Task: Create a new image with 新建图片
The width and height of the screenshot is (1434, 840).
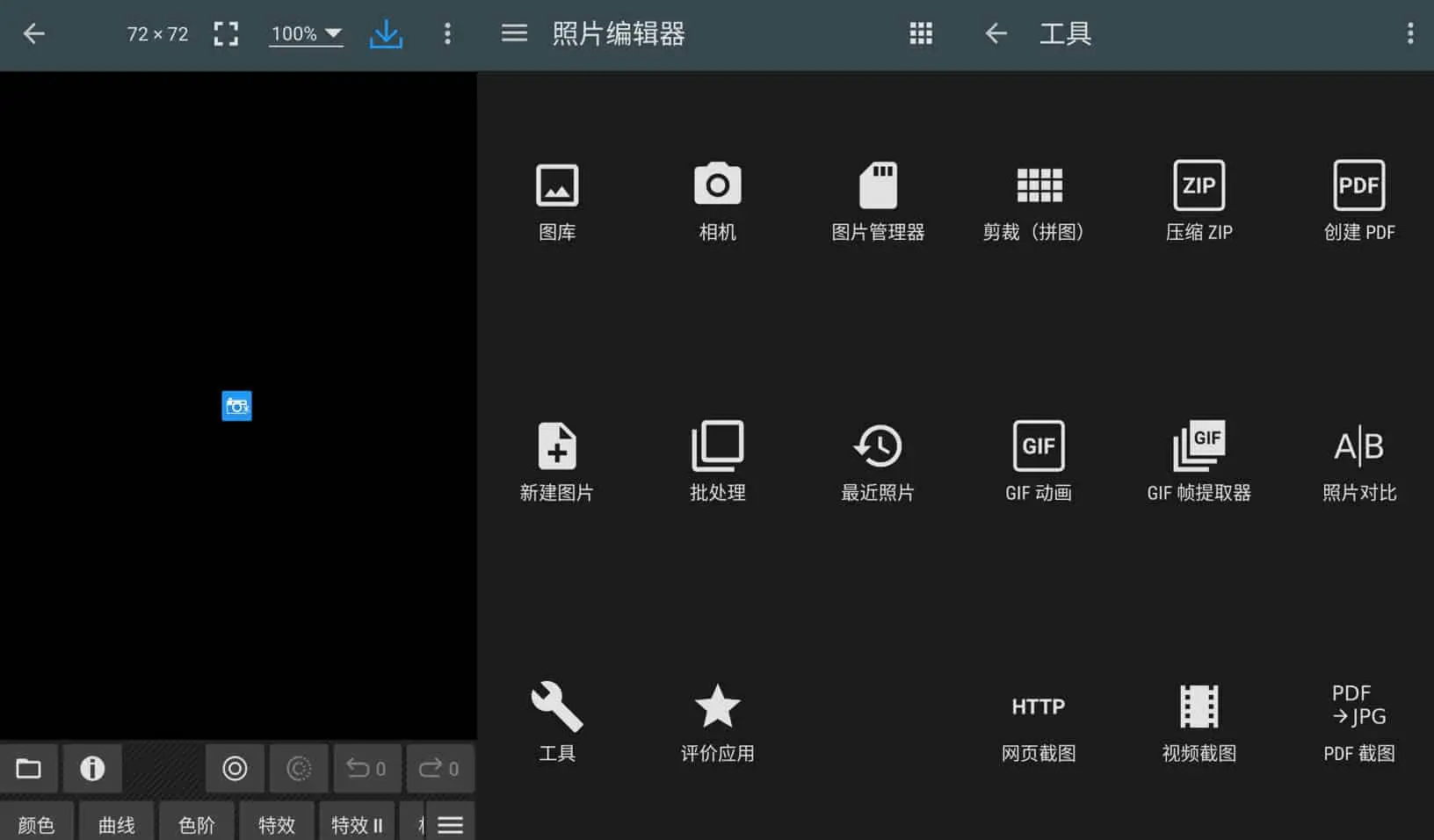Action: tap(557, 461)
